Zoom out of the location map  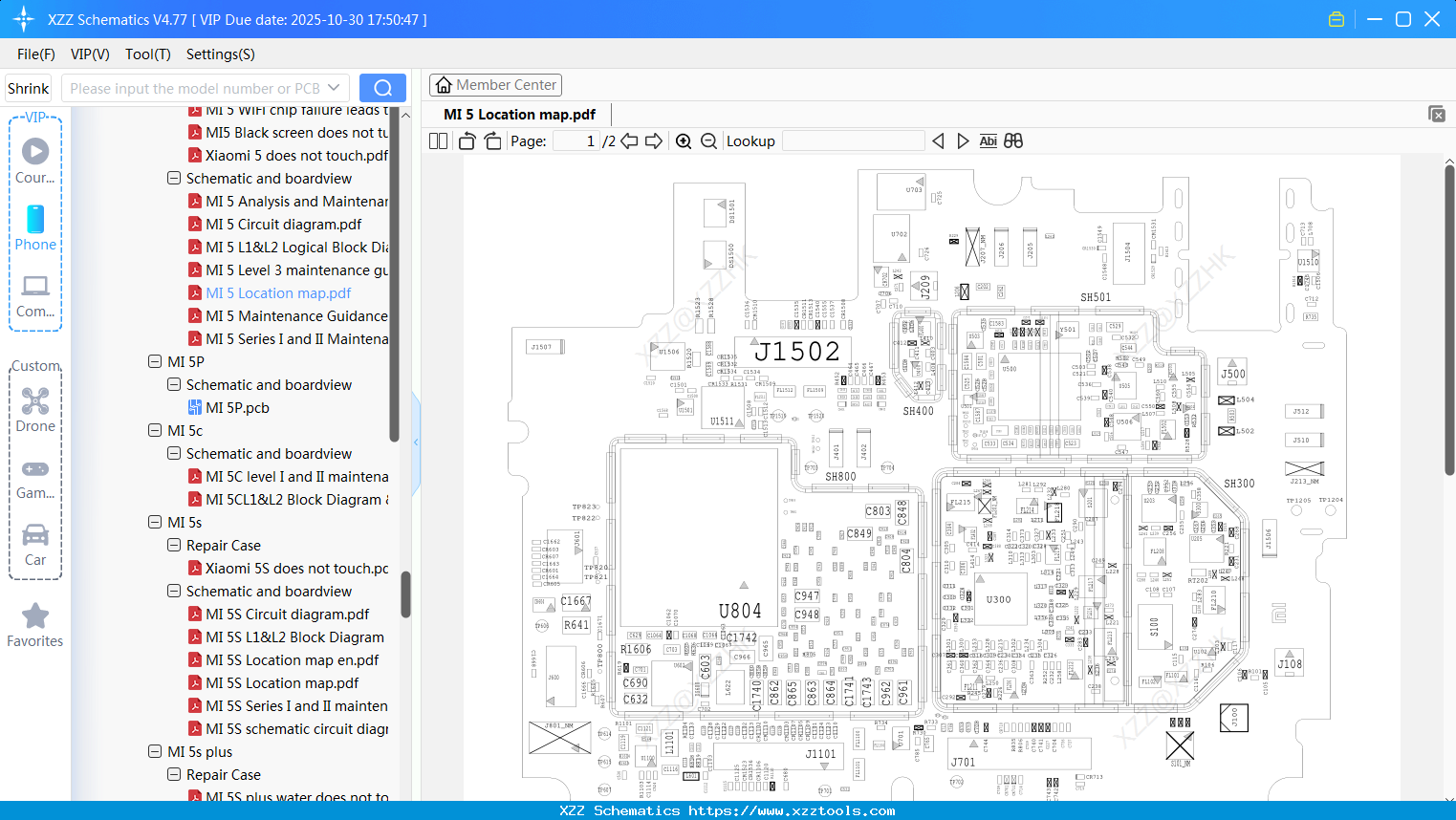[707, 140]
